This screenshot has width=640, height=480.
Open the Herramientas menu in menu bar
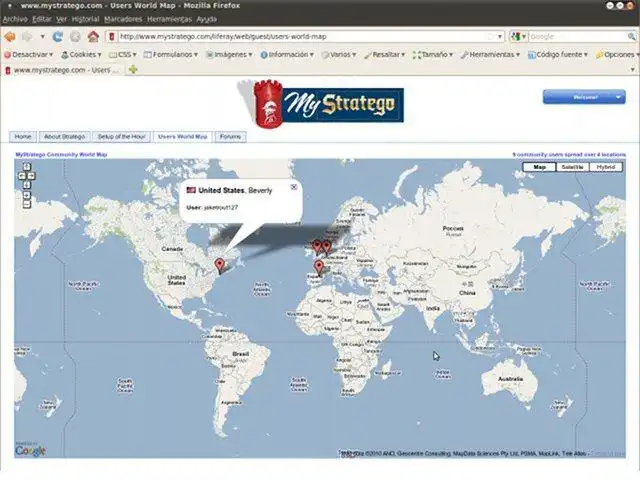tap(169, 19)
